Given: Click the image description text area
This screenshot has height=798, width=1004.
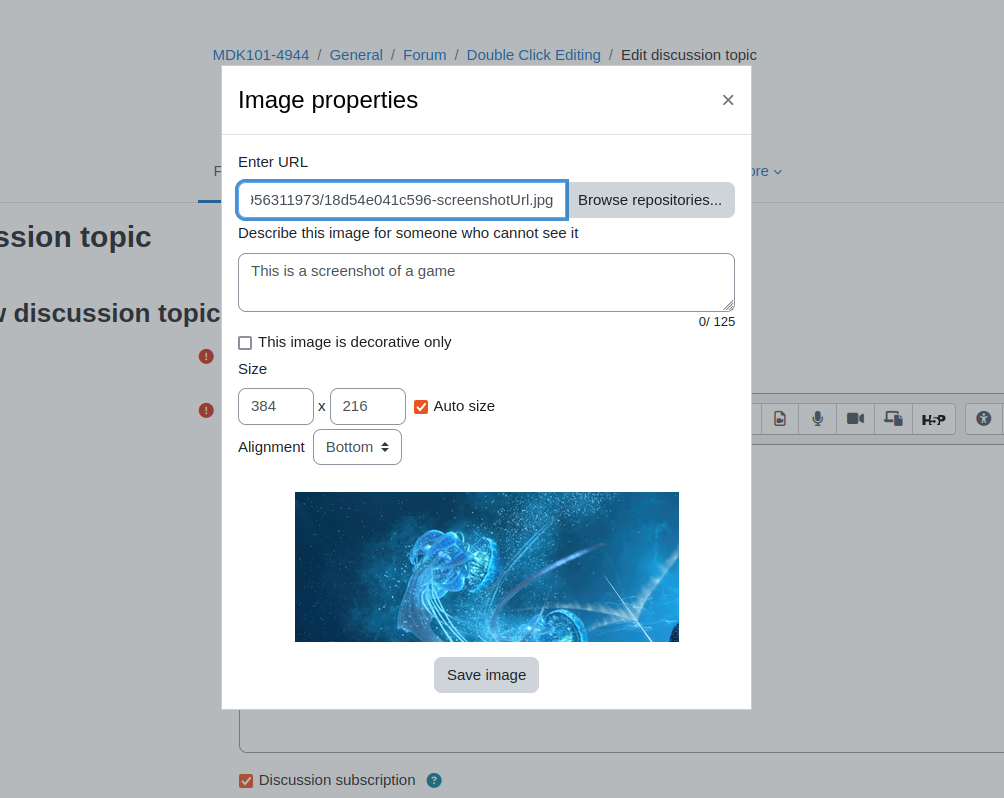Looking at the screenshot, I should tap(486, 282).
